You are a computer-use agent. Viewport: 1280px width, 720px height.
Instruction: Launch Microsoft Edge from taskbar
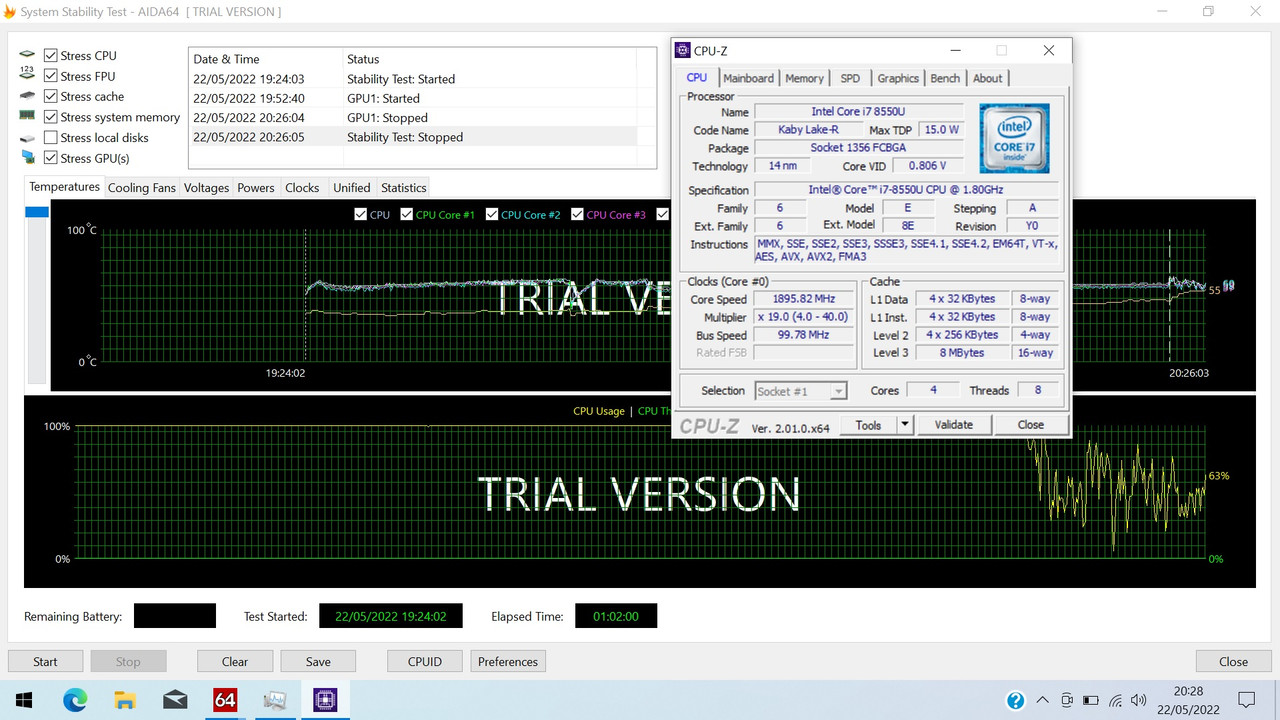click(x=75, y=700)
